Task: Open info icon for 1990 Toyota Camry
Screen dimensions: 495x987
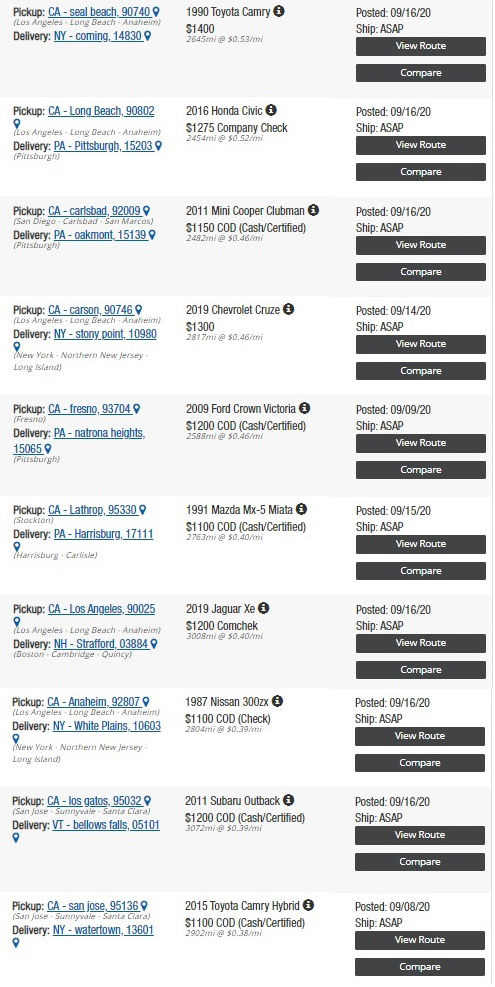Action: point(279,11)
